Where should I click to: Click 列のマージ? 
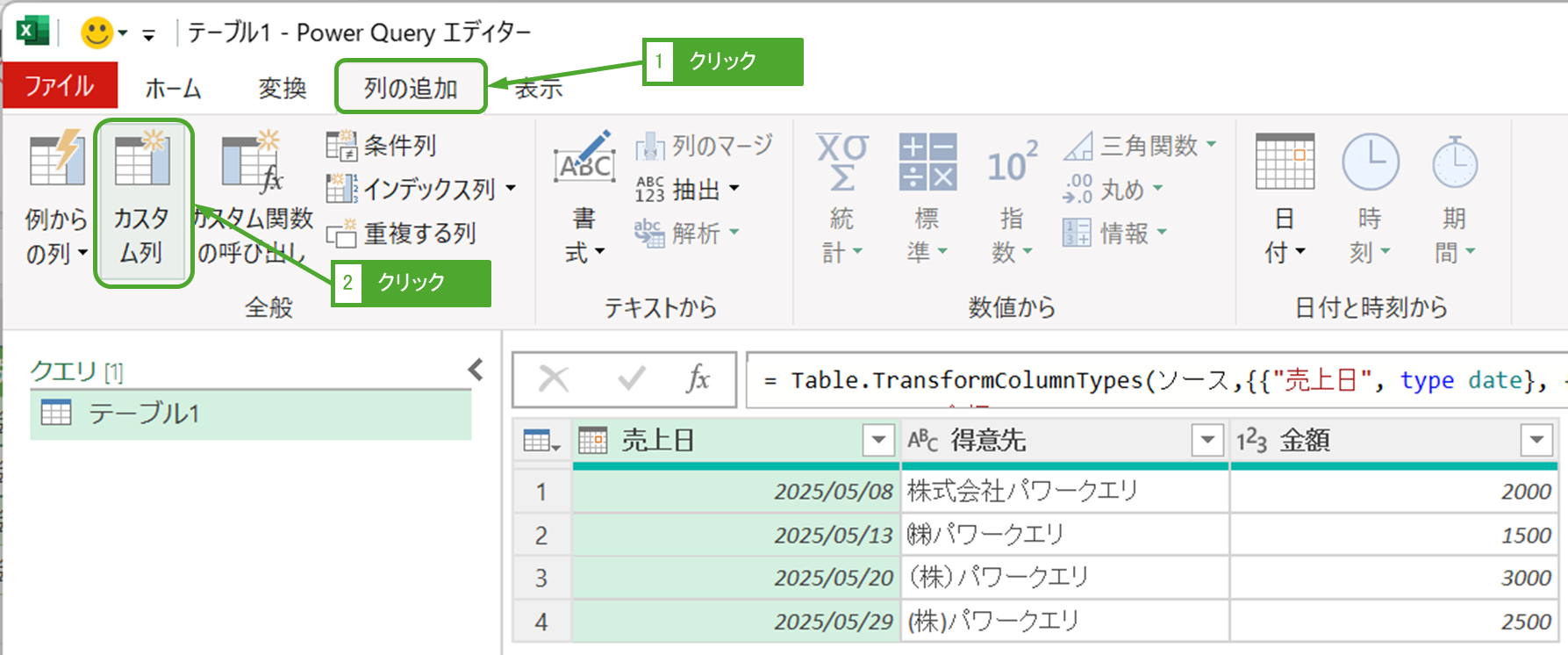pos(704,145)
